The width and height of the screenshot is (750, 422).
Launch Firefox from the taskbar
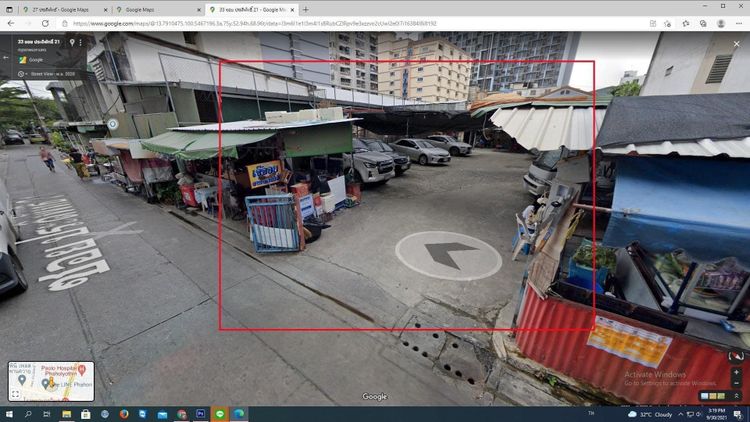tap(124, 414)
